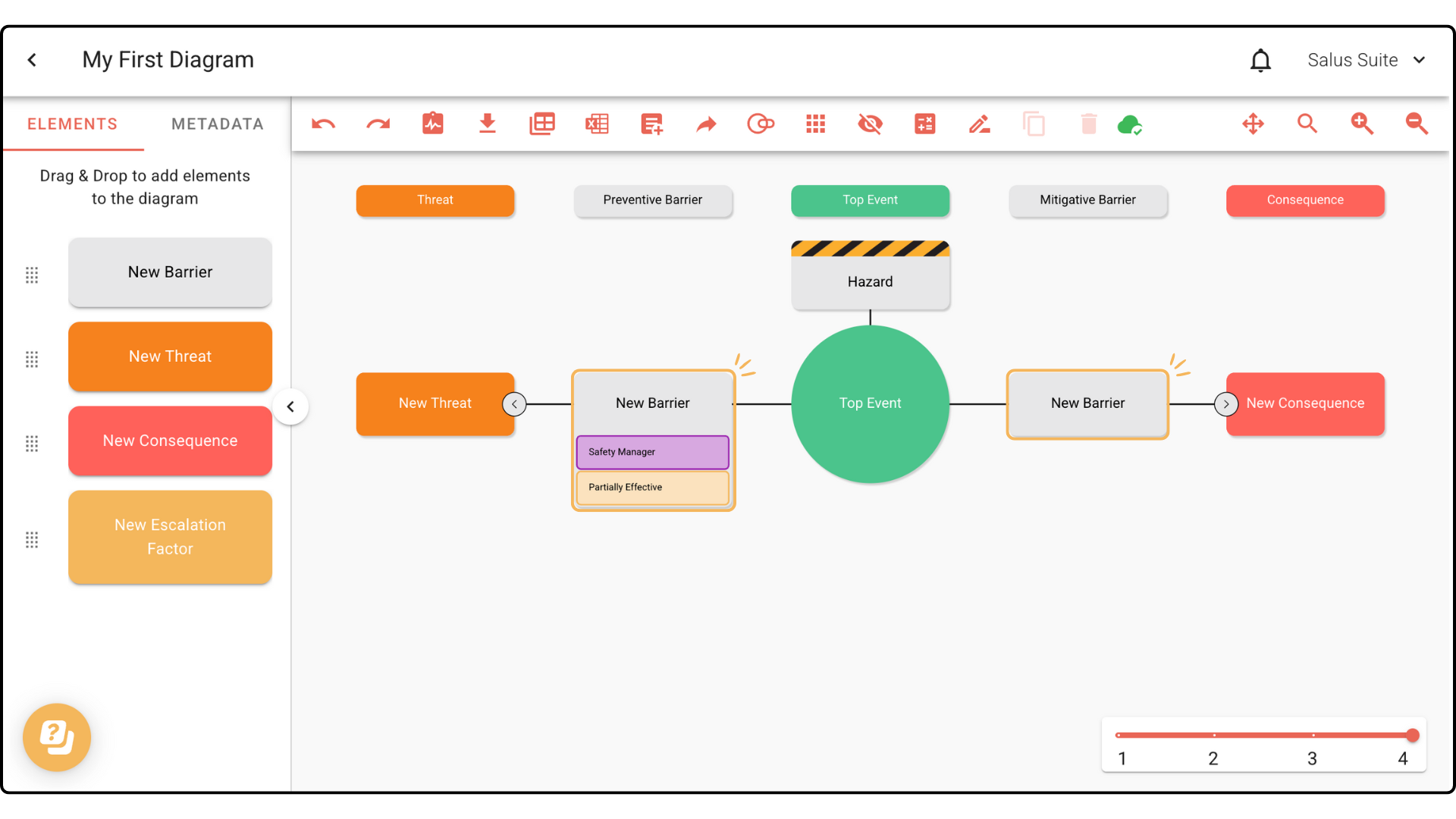Set level slider to 2
The height and width of the screenshot is (819, 1456).
[x=1213, y=735]
